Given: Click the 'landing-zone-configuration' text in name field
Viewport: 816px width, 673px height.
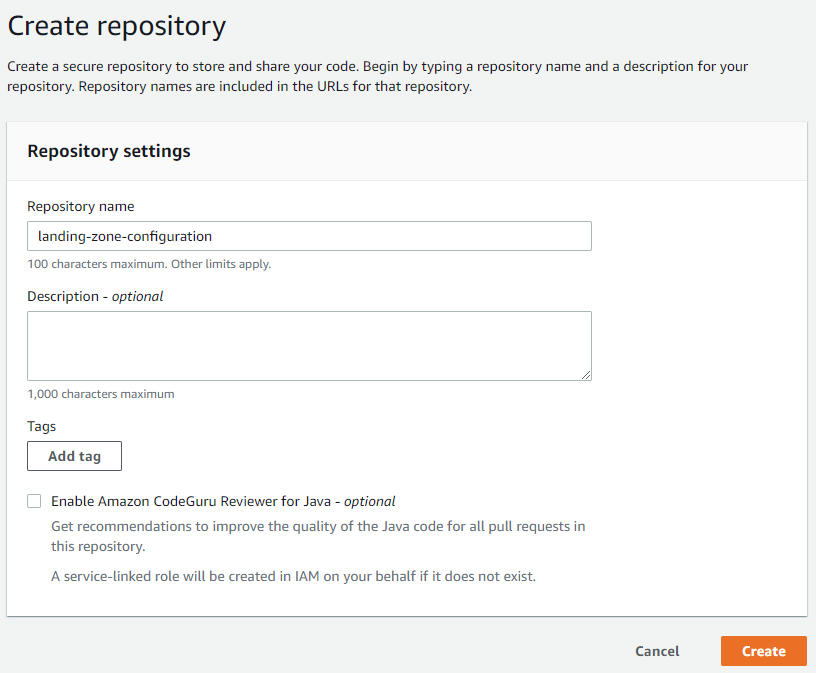Looking at the screenshot, I should tap(125, 236).
